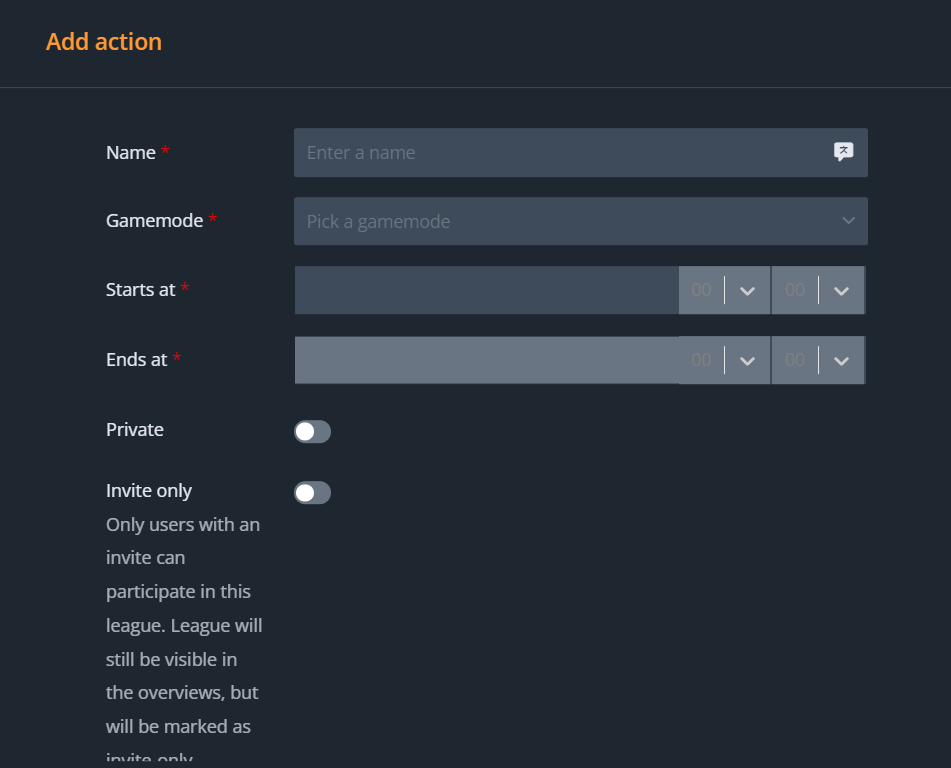Image resolution: width=951 pixels, height=768 pixels.
Task: Click the Gamemode field label
Action: [154, 221]
